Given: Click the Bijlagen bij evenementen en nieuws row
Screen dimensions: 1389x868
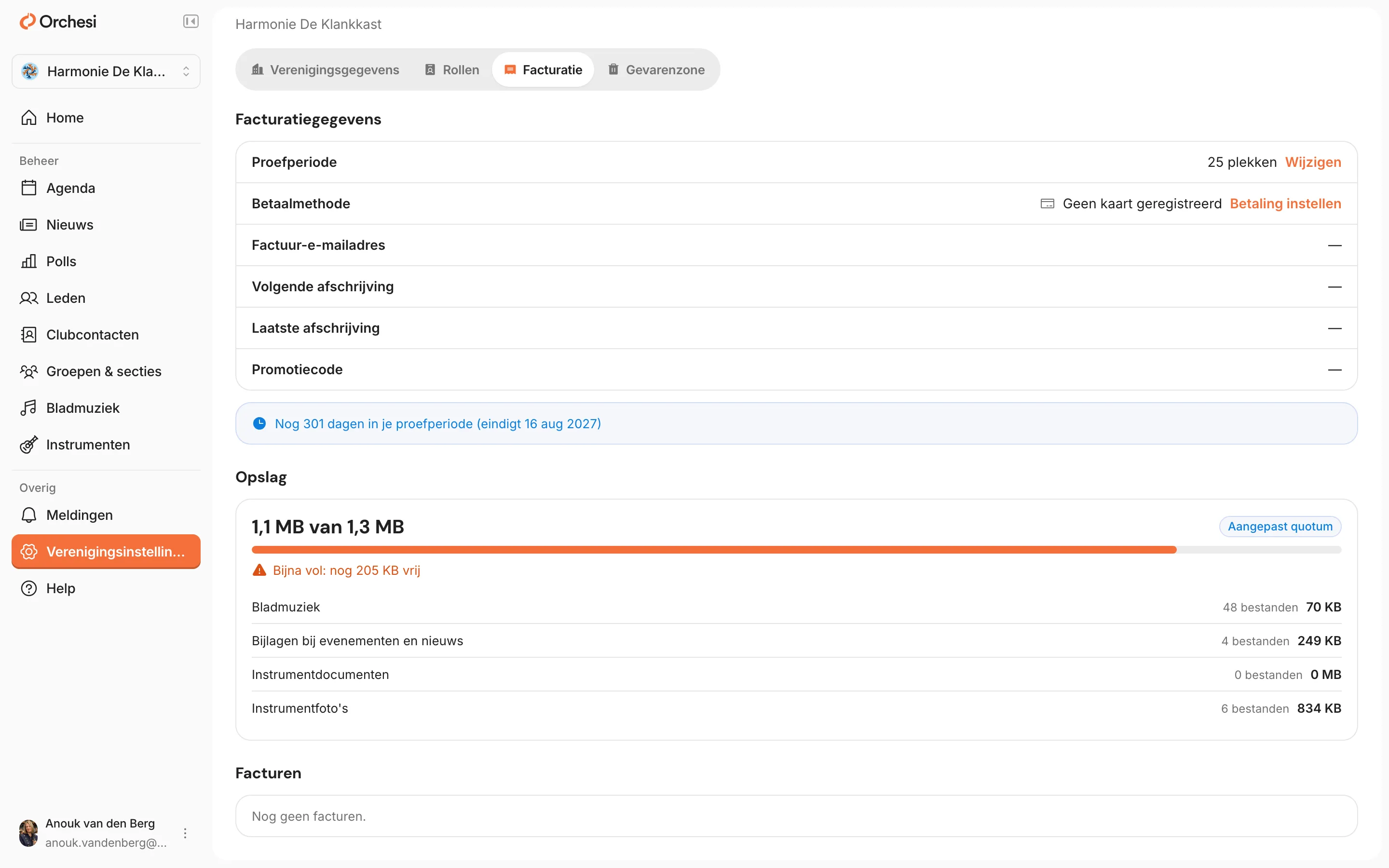Looking at the screenshot, I should (x=797, y=641).
